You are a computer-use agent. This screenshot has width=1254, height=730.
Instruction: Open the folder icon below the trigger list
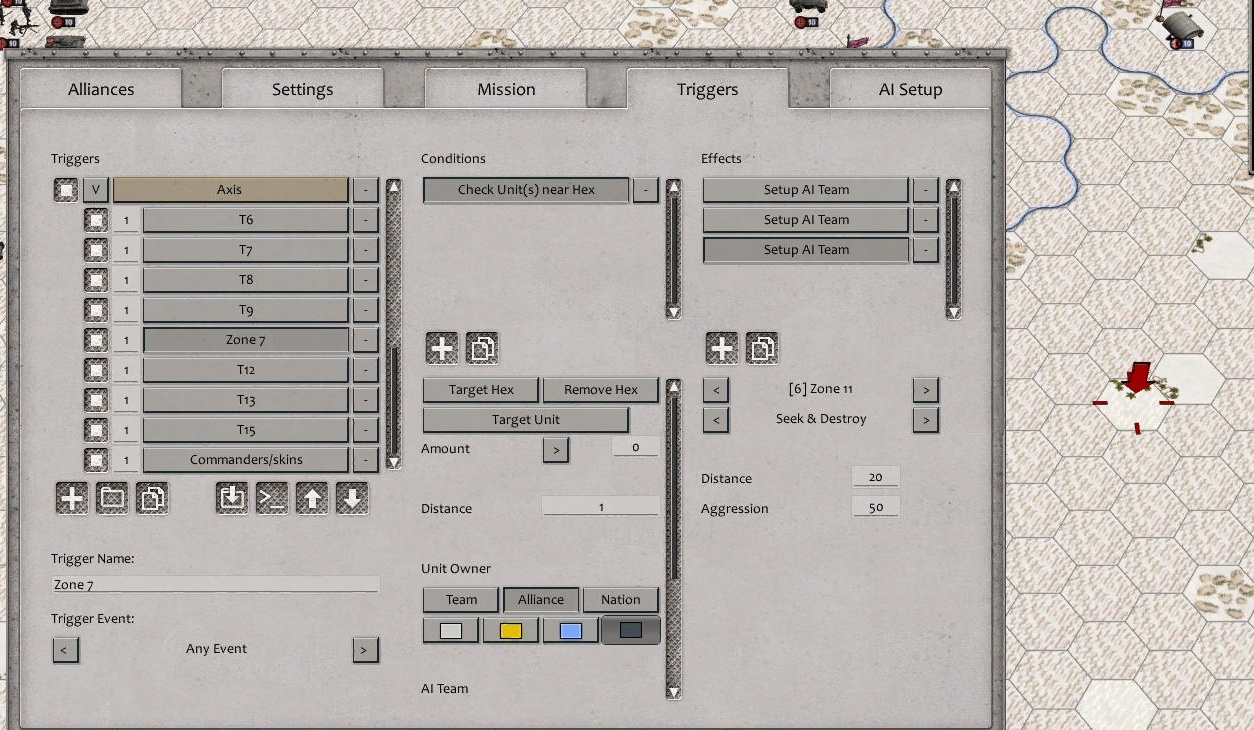coord(112,497)
